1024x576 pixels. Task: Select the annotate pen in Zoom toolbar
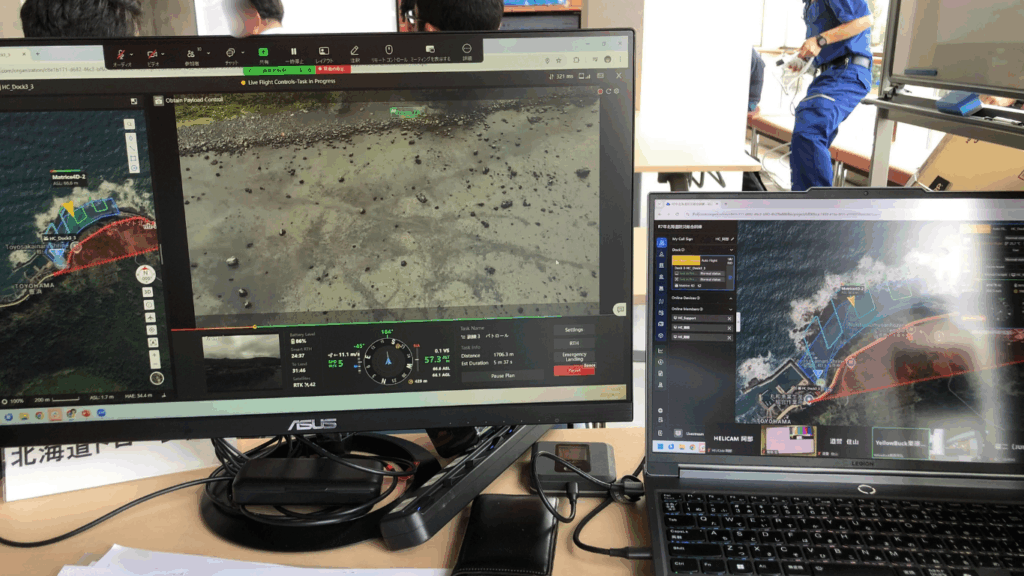pyautogui.click(x=355, y=50)
